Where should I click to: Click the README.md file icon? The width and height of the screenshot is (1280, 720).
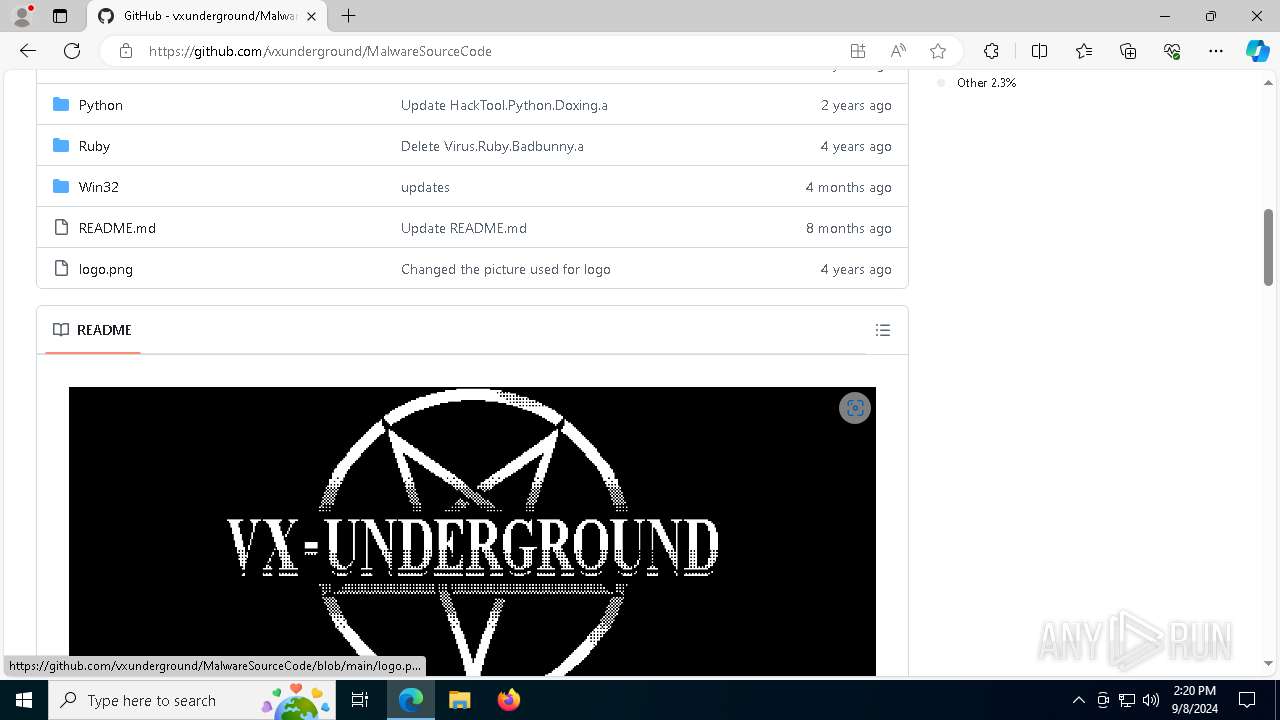(x=61, y=228)
